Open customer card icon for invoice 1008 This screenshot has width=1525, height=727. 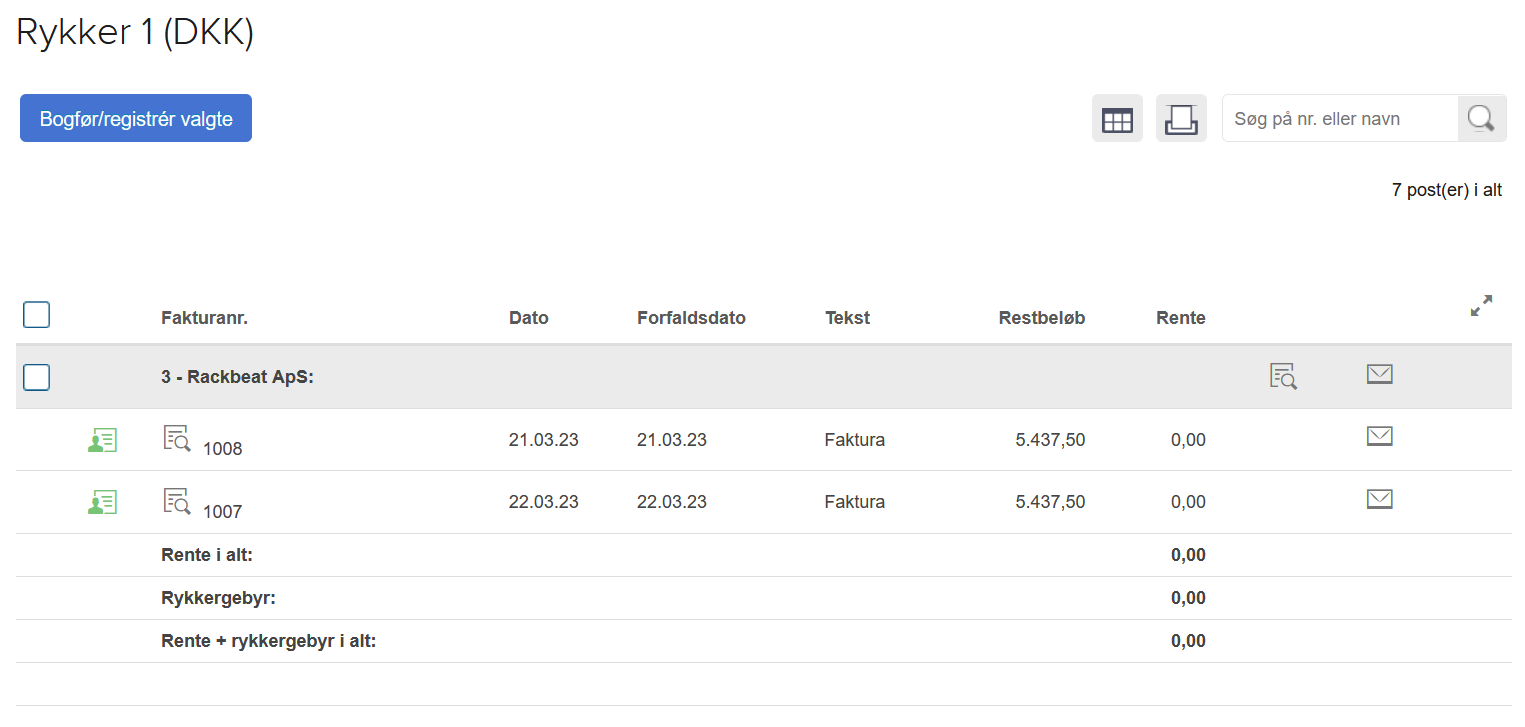point(102,440)
